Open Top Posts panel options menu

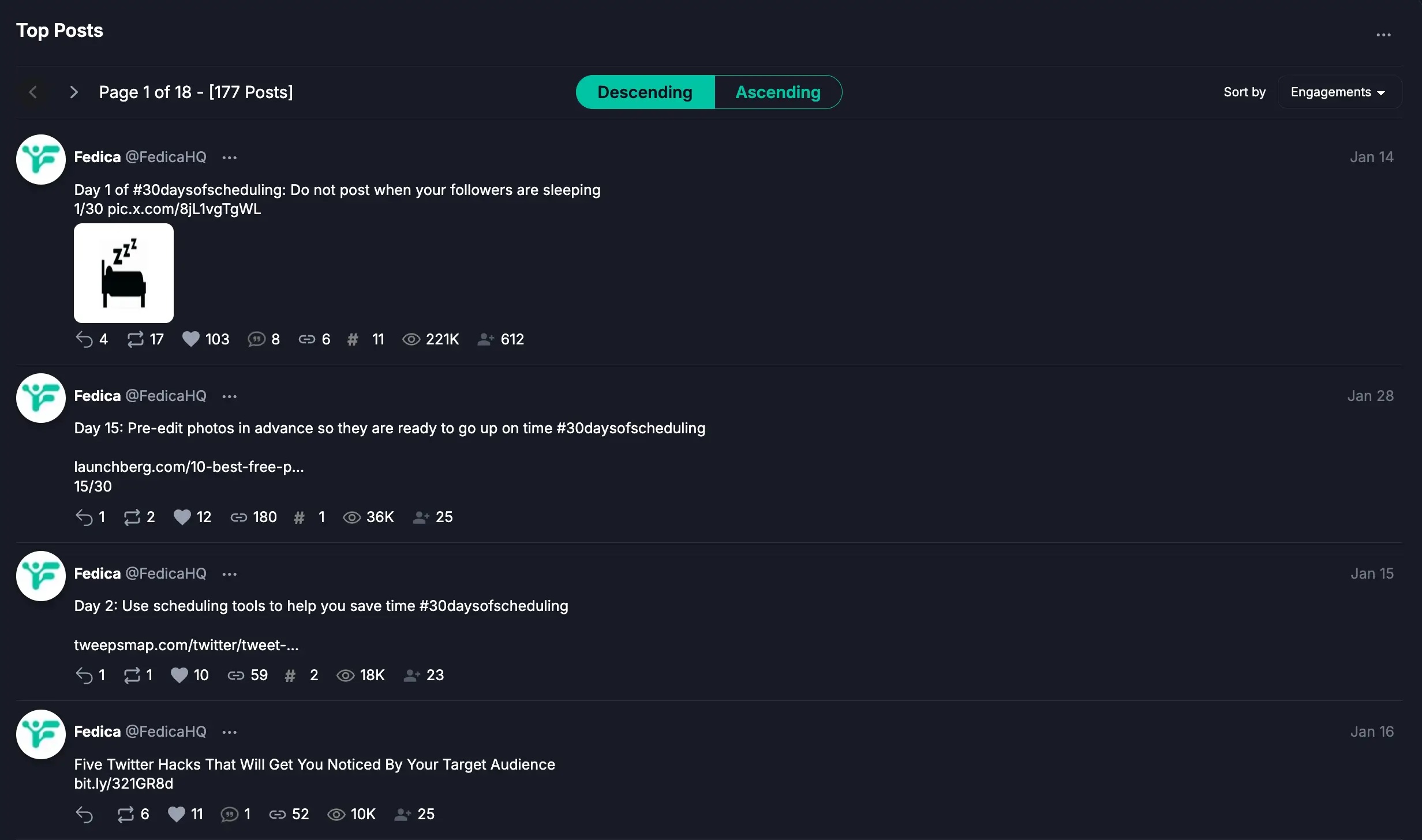coord(1383,35)
